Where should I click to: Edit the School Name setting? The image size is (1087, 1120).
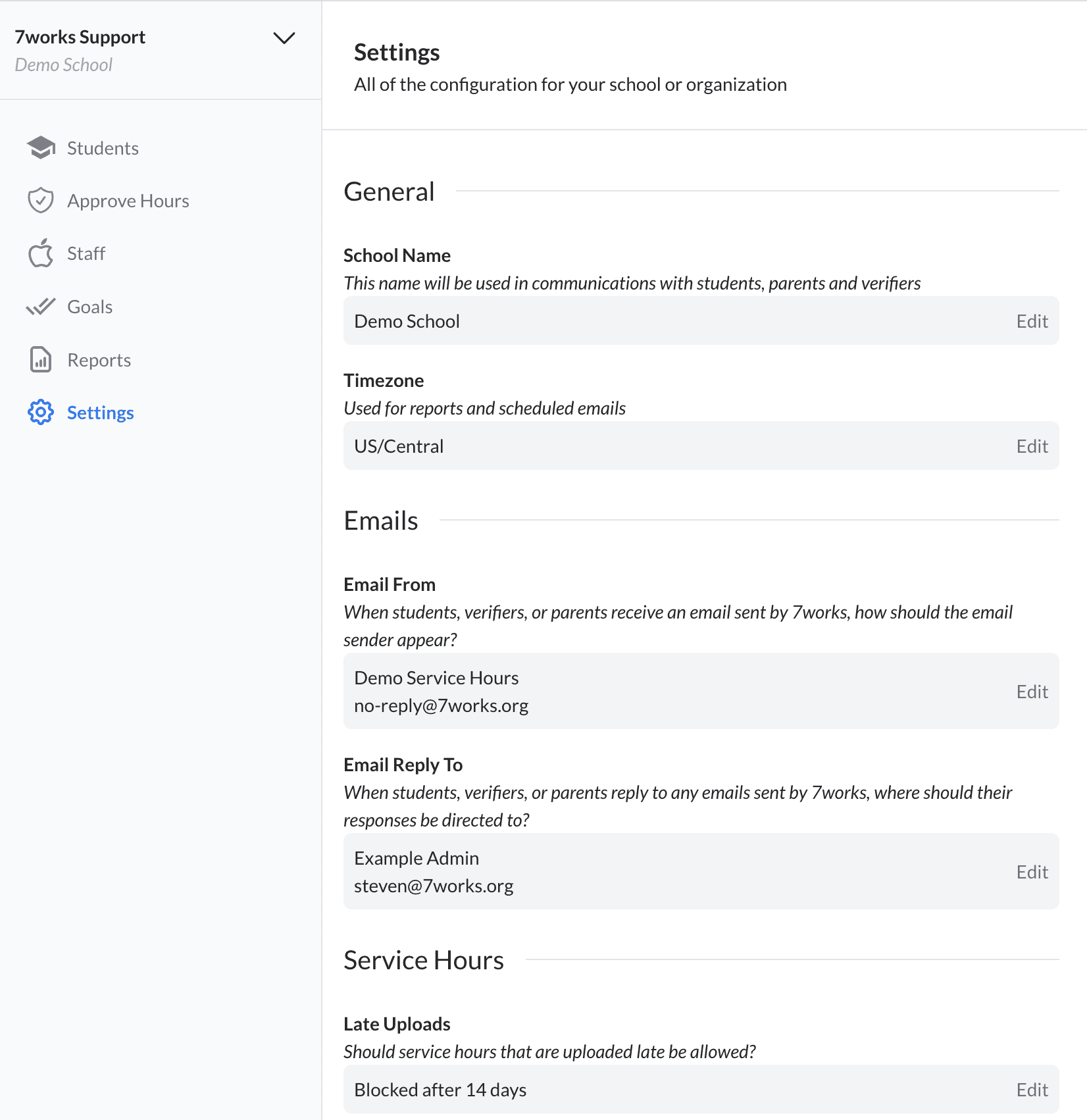click(1032, 321)
